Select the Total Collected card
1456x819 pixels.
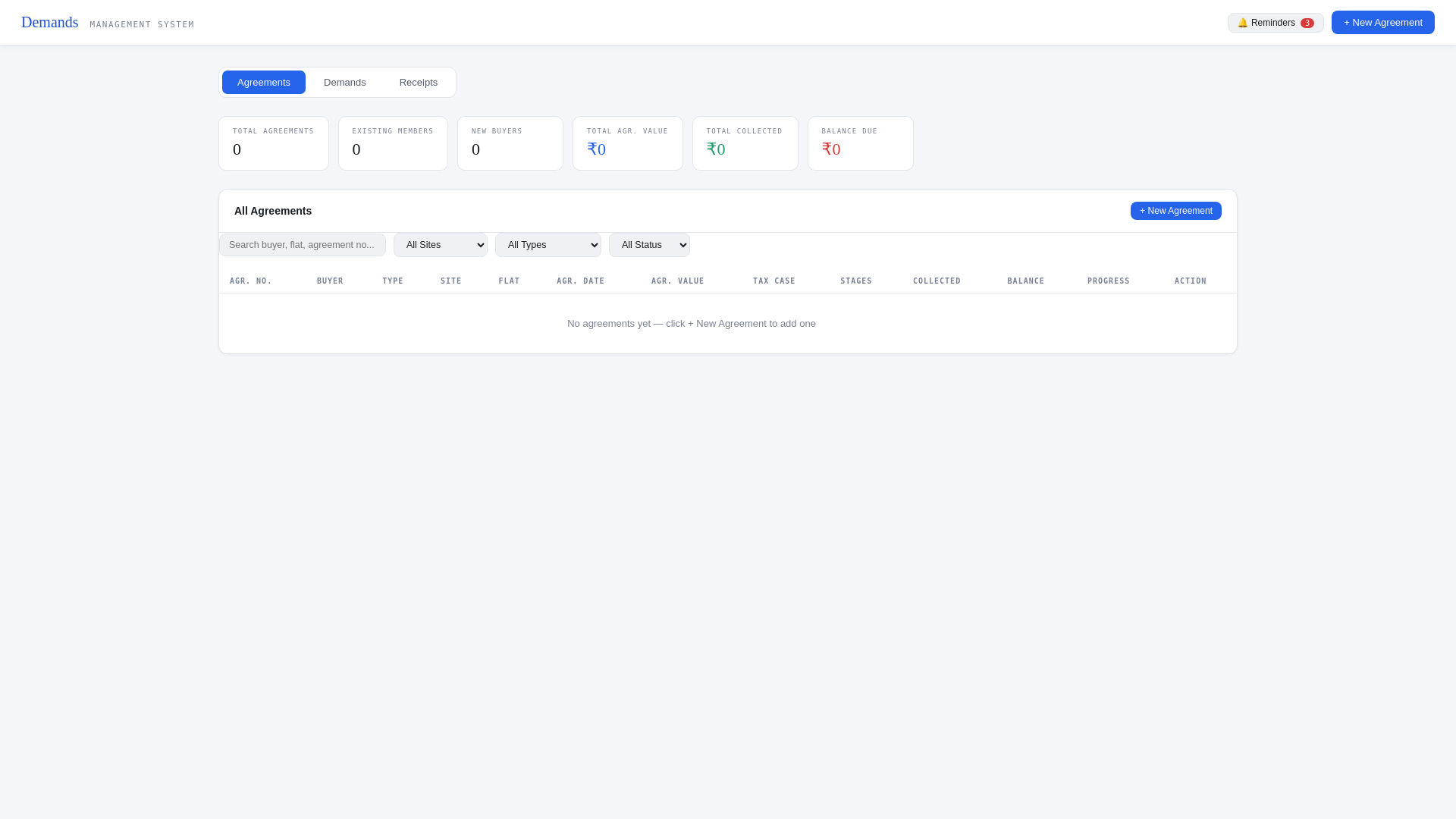745,143
